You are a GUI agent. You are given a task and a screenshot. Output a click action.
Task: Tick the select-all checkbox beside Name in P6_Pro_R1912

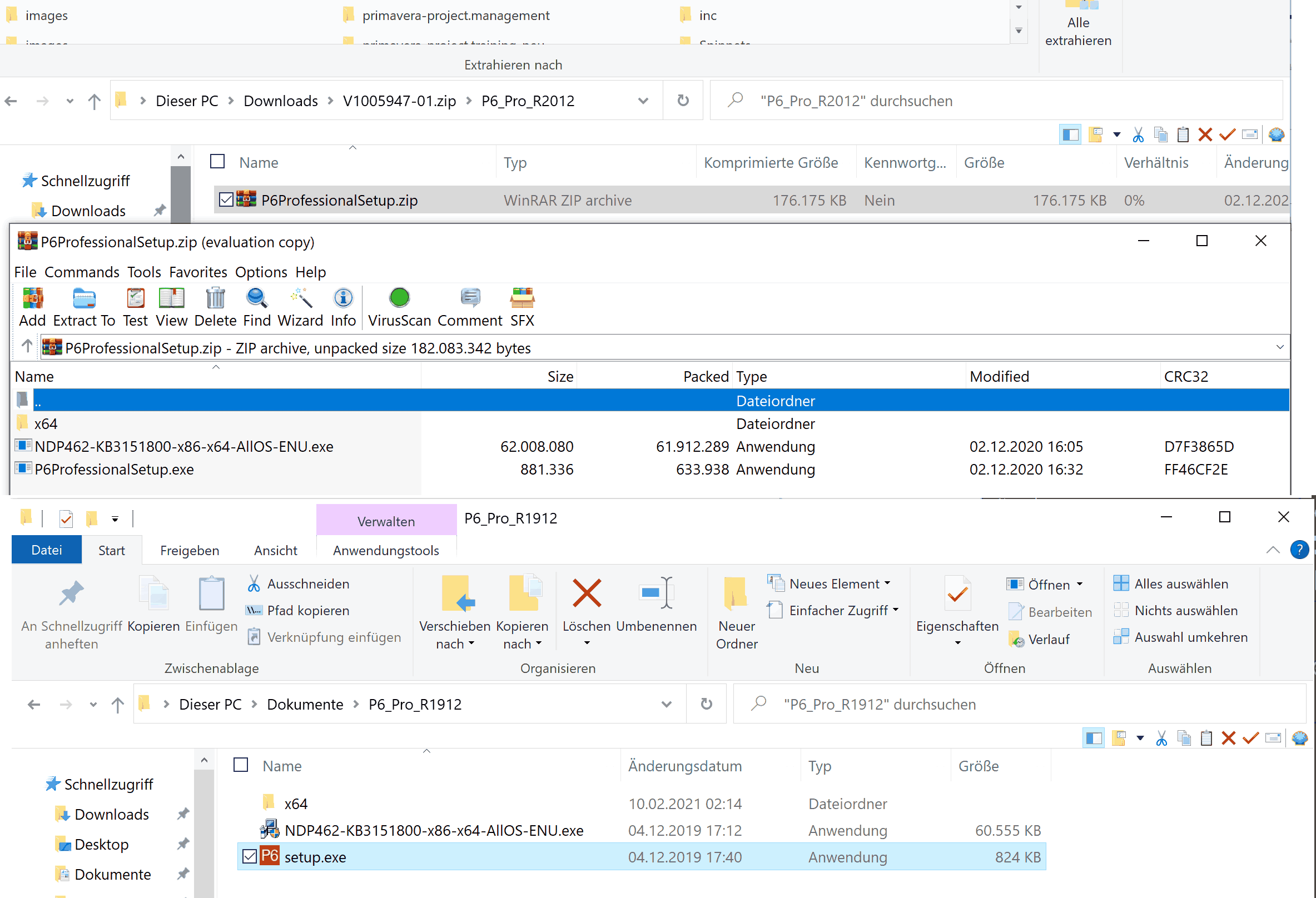(241, 765)
